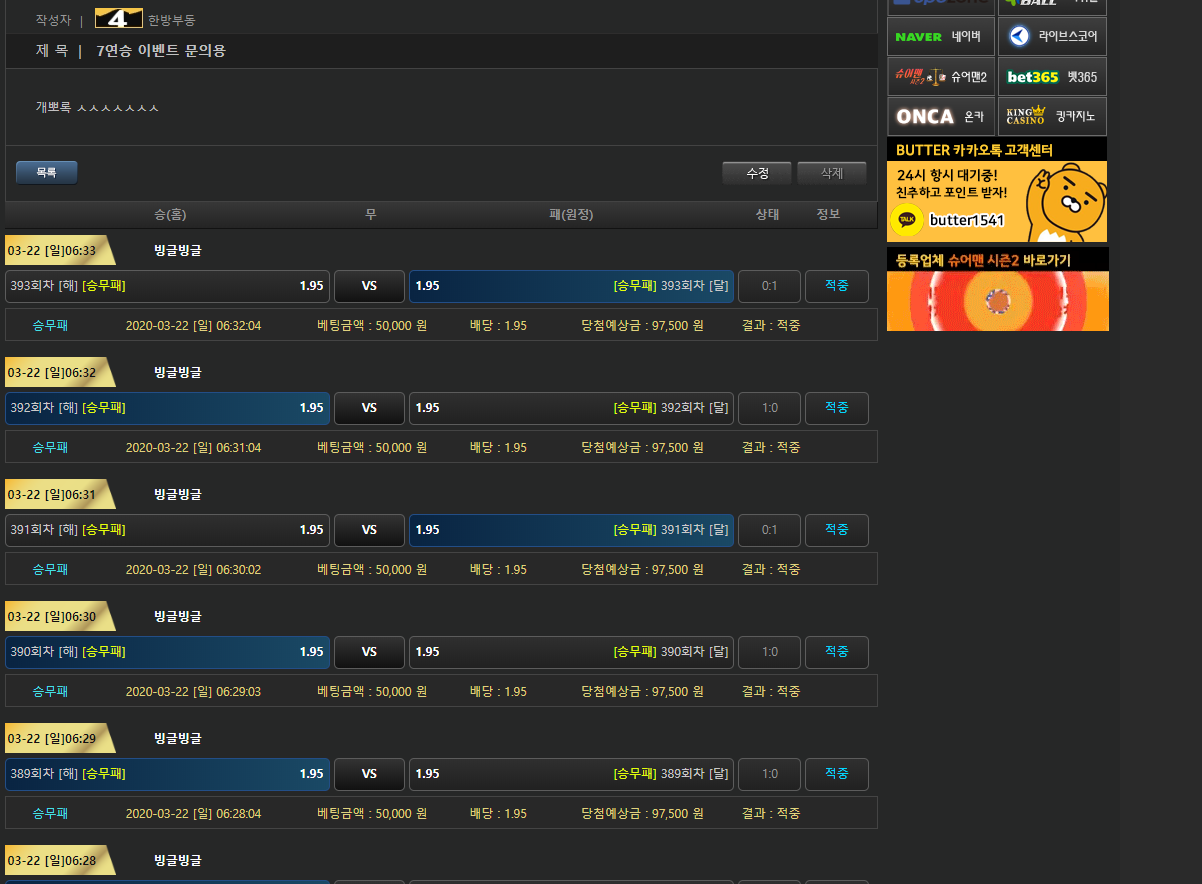Open the 슈어맨 시즌2 바로가기 banner
The width and height of the screenshot is (1202, 884).
pyautogui.click(x=996, y=289)
